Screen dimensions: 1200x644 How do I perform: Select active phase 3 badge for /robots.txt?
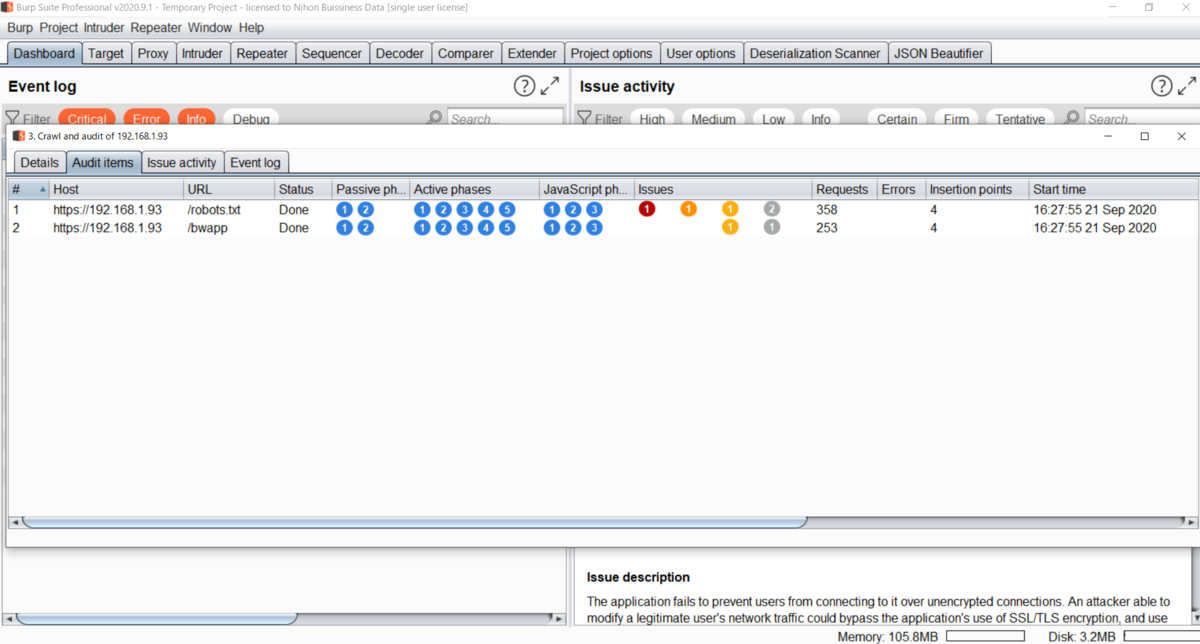coord(464,209)
